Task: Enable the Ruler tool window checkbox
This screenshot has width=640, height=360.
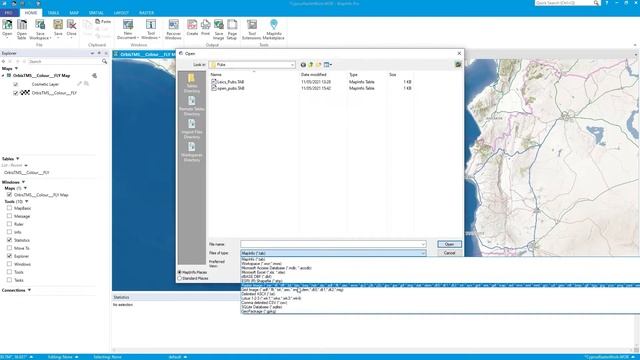Action: point(9,224)
